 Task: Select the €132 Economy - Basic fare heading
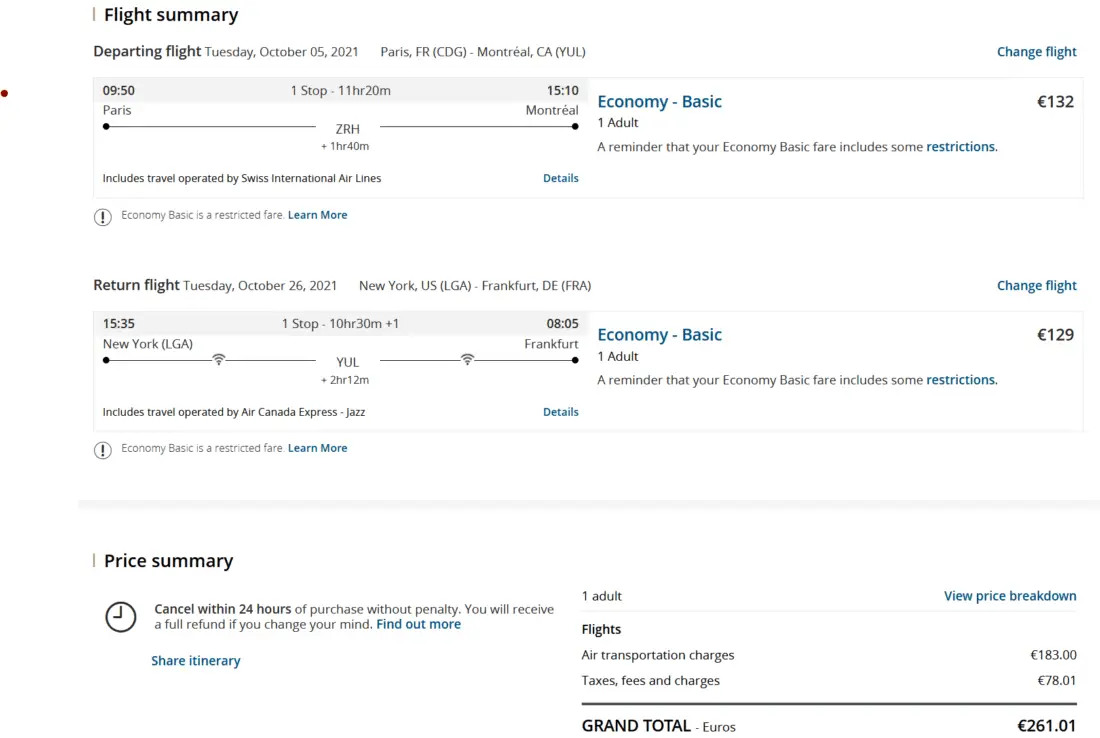pyautogui.click(x=659, y=102)
